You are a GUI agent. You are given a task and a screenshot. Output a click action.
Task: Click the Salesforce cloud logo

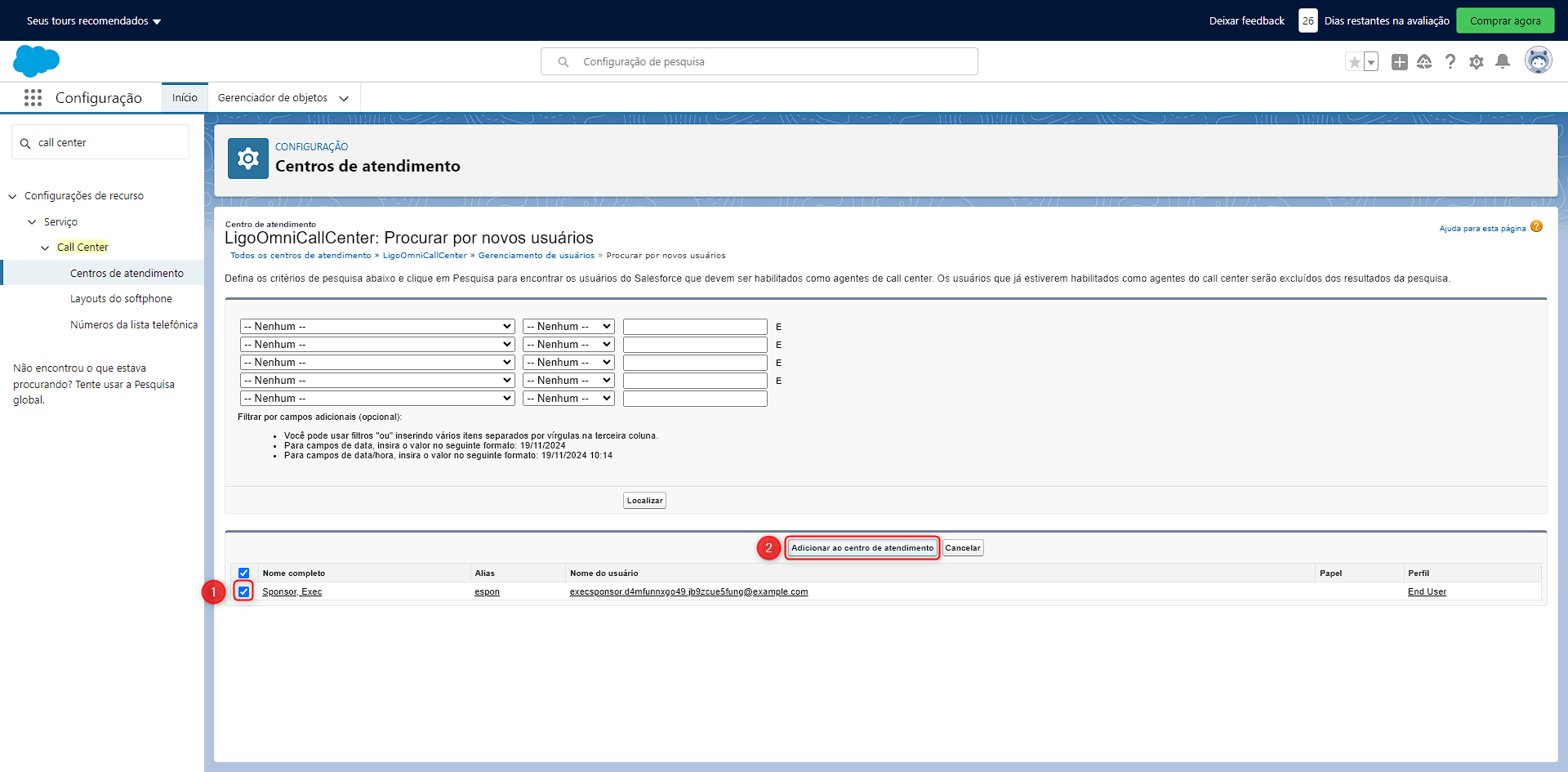point(37,61)
